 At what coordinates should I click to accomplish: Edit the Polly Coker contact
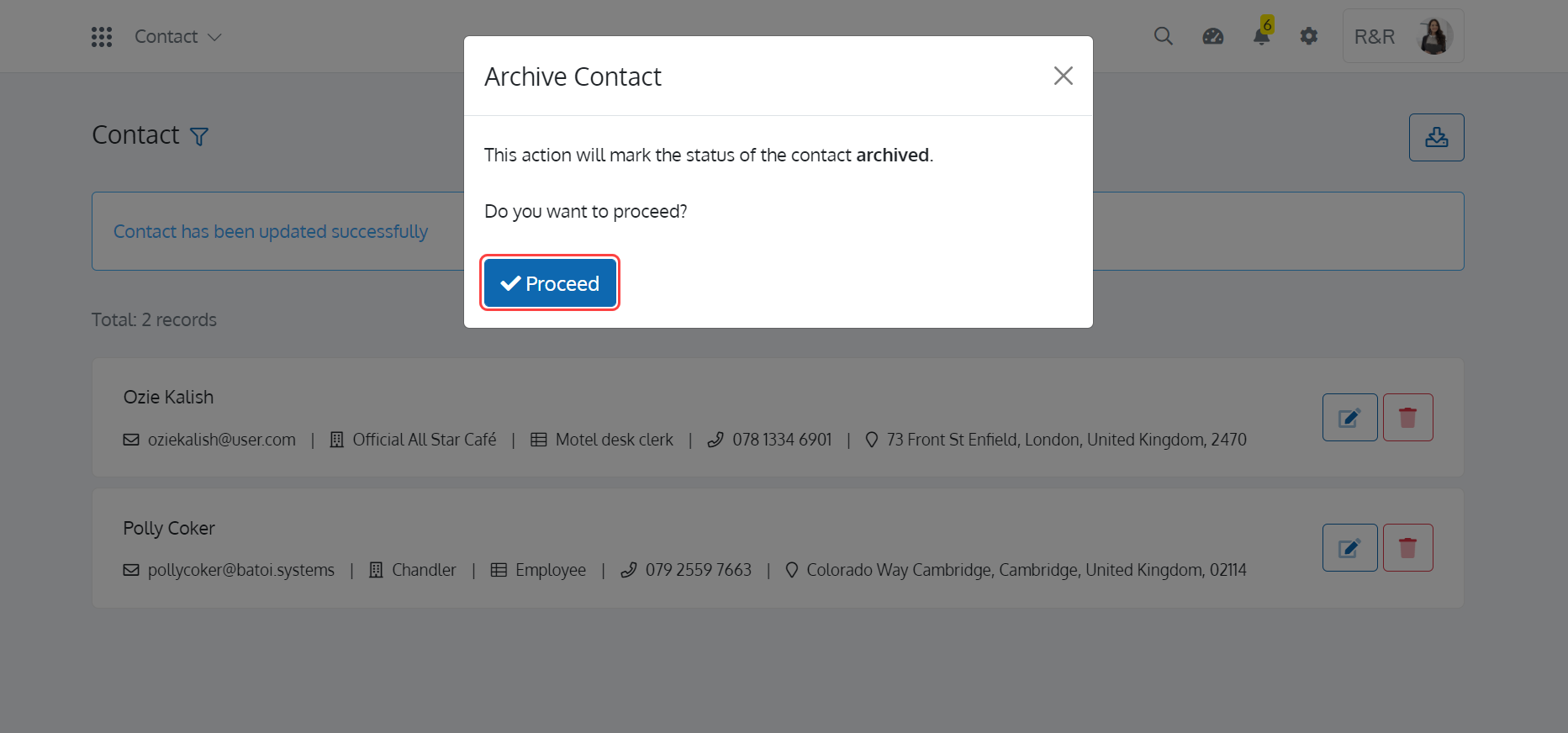pyautogui.click(x=1349, y=548)
